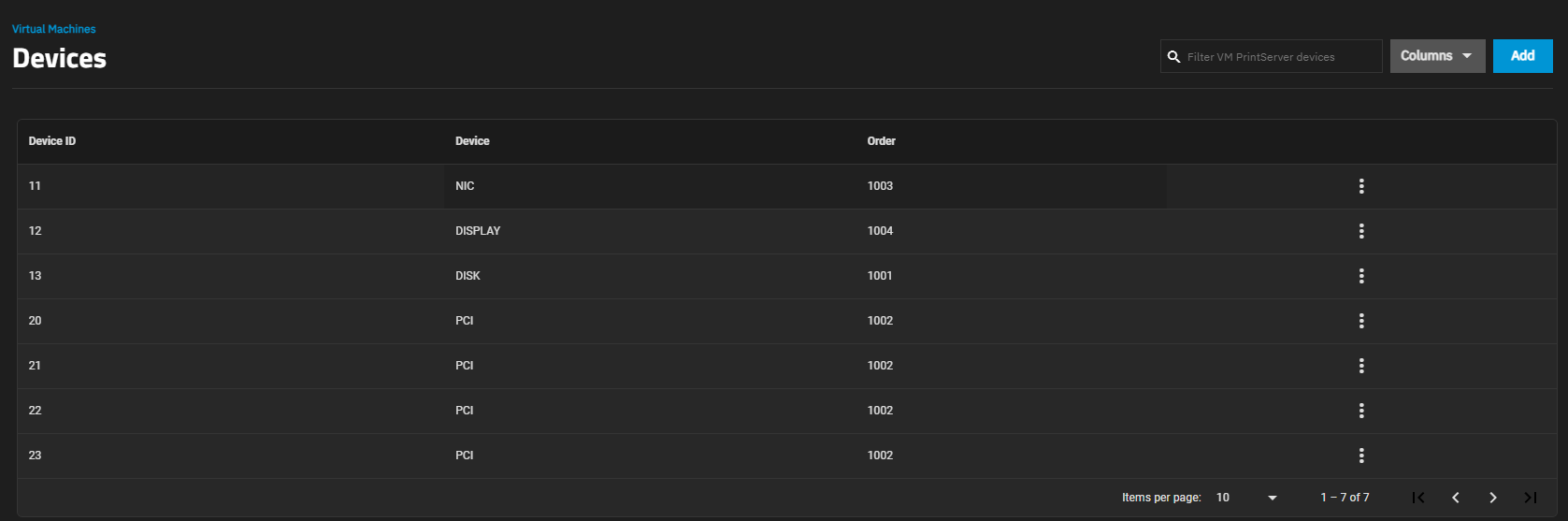Open the three-dot menu for device 21
Image resolution: width=1568 pixels, height=521 pixels.
point(1361,366)
